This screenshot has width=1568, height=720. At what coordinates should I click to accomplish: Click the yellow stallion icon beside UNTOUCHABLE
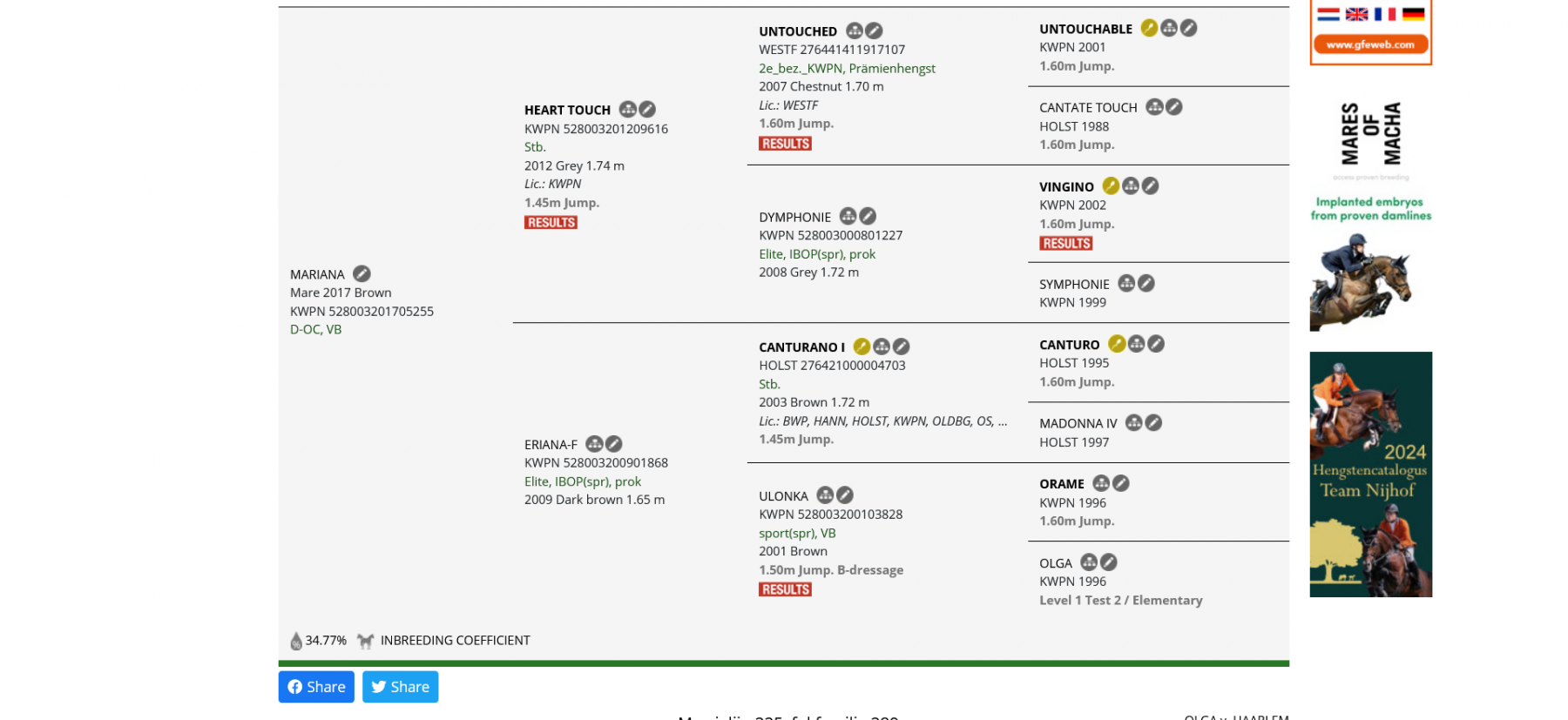1149,29
